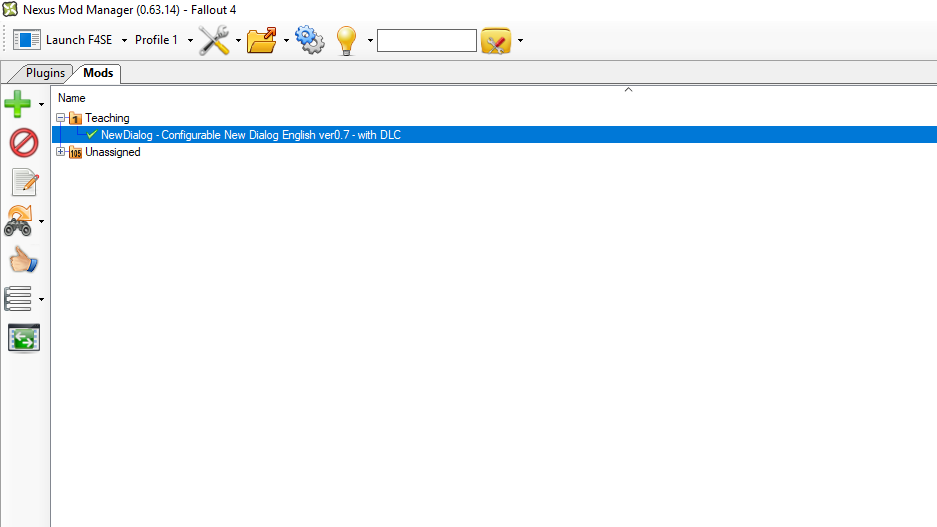Toggle the NewDialog mod green checkmark
This screenshot has width=937, height=527.
92,134
